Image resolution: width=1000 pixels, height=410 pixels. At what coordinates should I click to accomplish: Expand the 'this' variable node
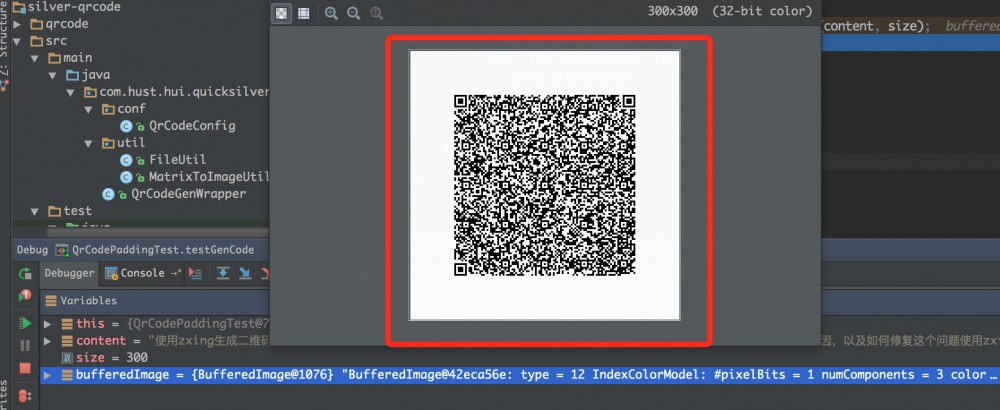(47, 324)
